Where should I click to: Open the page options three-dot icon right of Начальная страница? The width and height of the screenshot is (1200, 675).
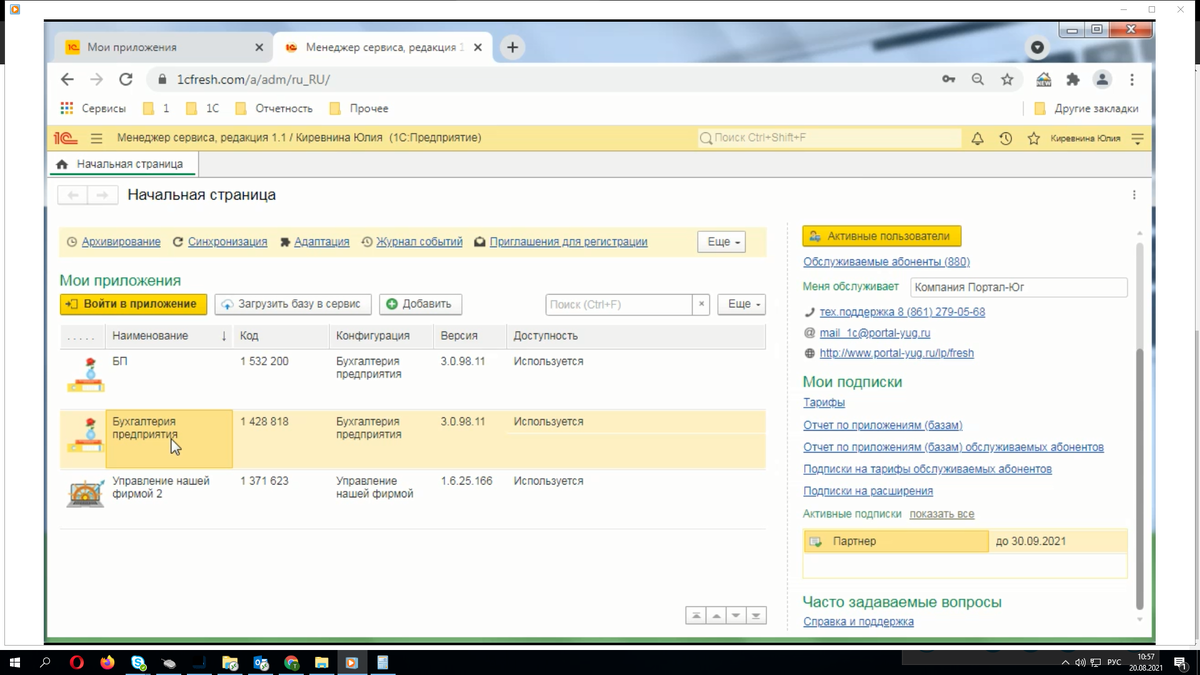(x=1134, y=195)
